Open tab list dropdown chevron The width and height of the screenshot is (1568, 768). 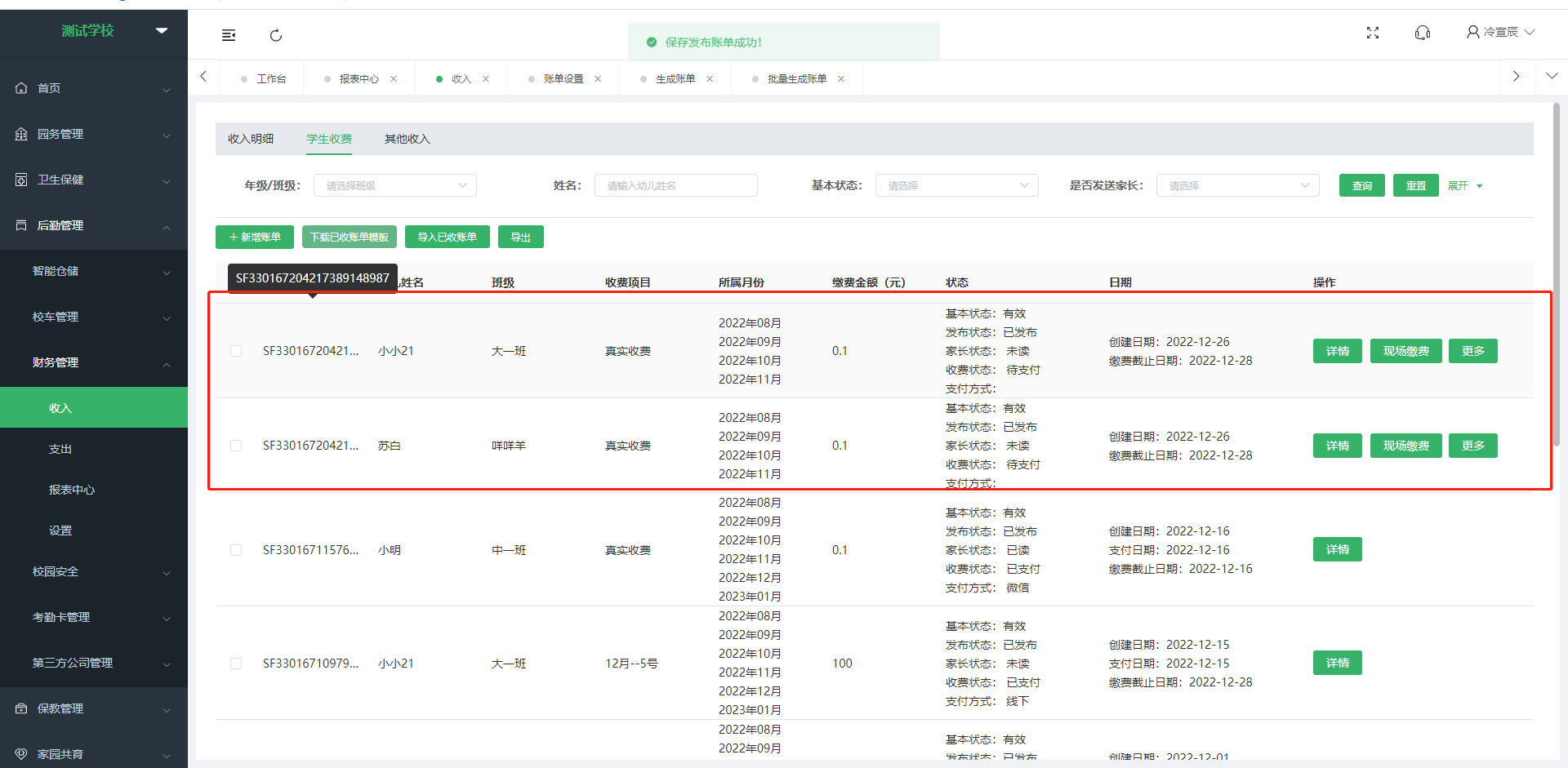coord(1552,76)
